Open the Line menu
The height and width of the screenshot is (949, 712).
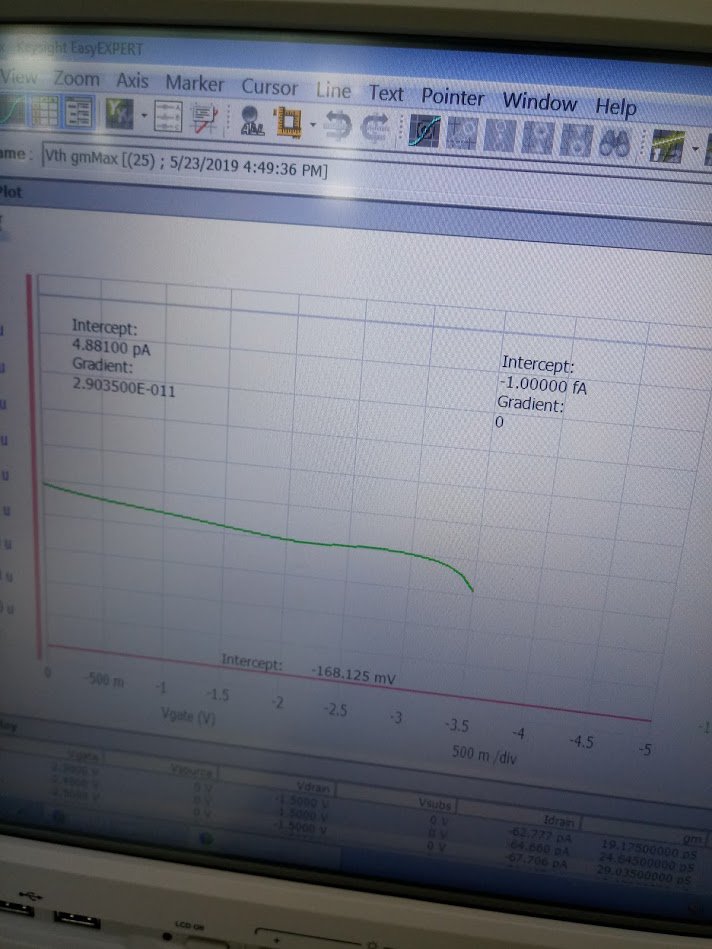pyautogui.click(x=333, y=90)
